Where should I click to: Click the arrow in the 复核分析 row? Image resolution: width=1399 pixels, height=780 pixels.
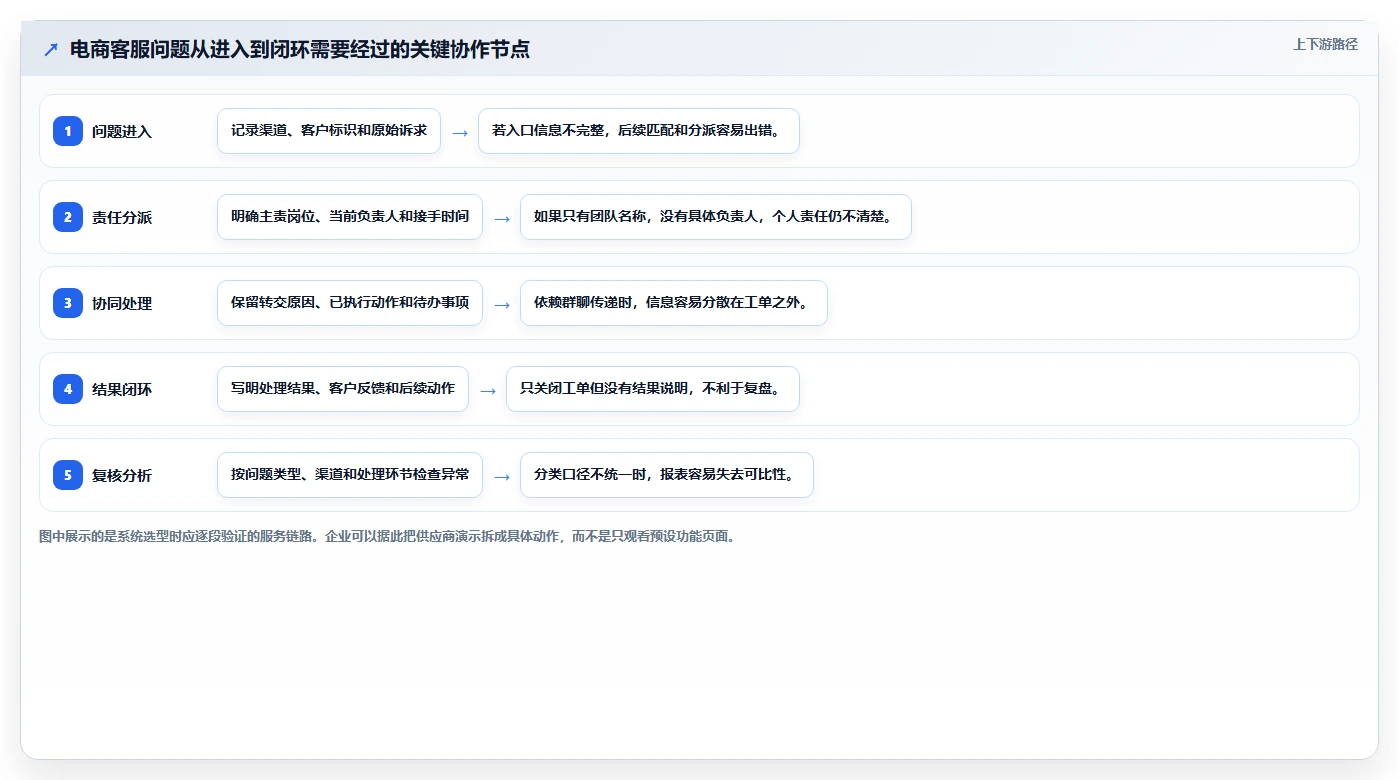tap(502, 476)
